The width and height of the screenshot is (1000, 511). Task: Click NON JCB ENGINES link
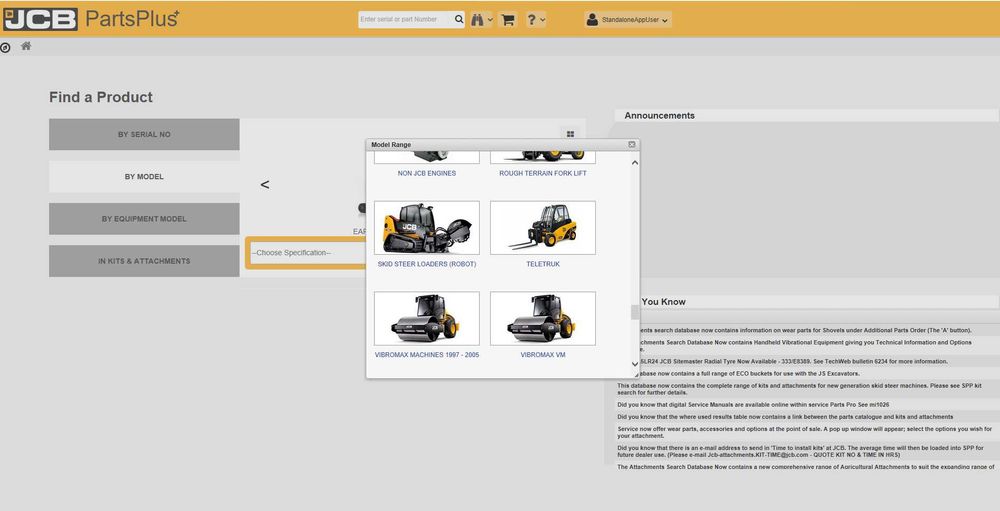click(x=427, y=174)
